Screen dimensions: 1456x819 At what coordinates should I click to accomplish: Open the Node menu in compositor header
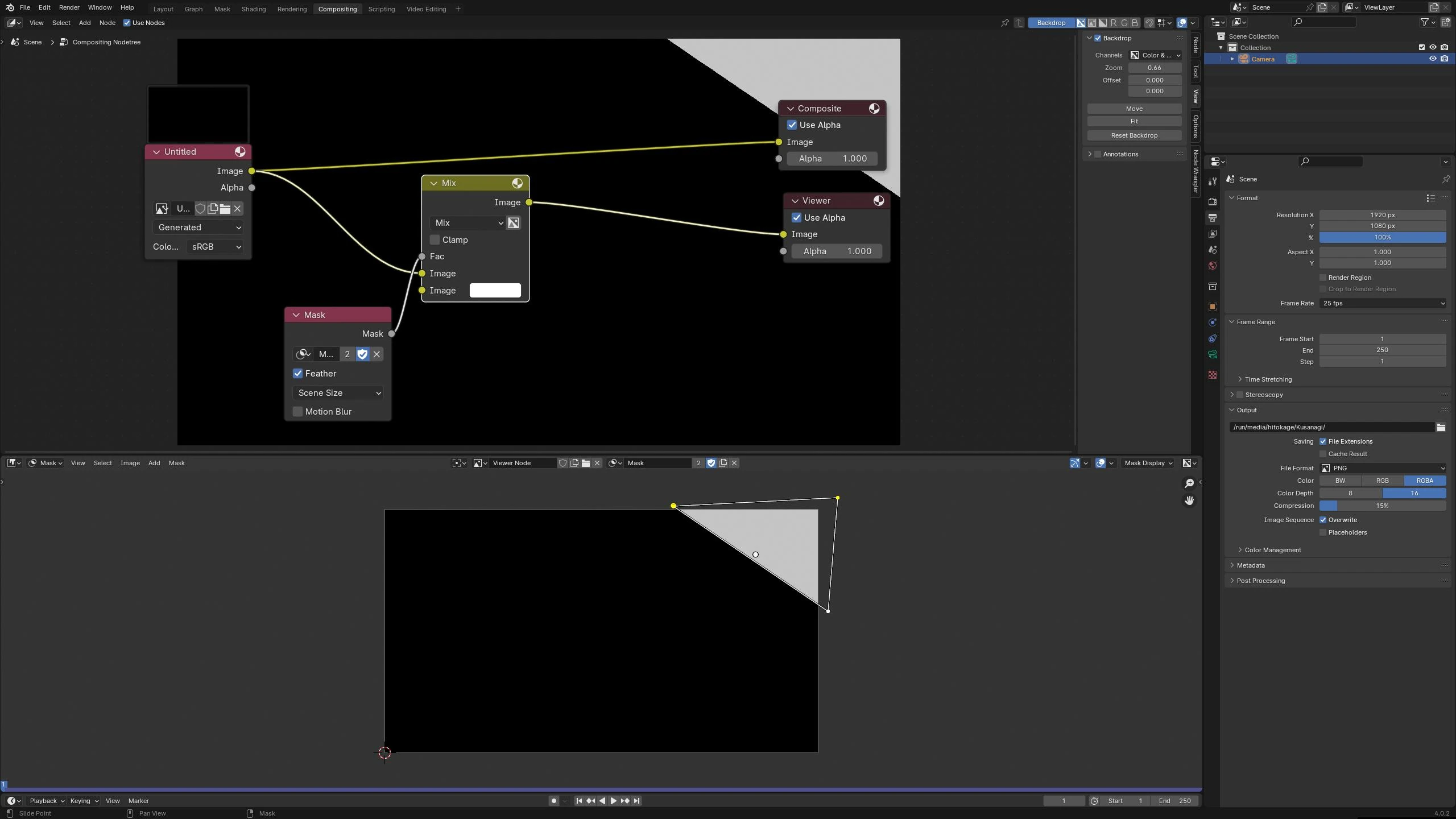(107, 23)
